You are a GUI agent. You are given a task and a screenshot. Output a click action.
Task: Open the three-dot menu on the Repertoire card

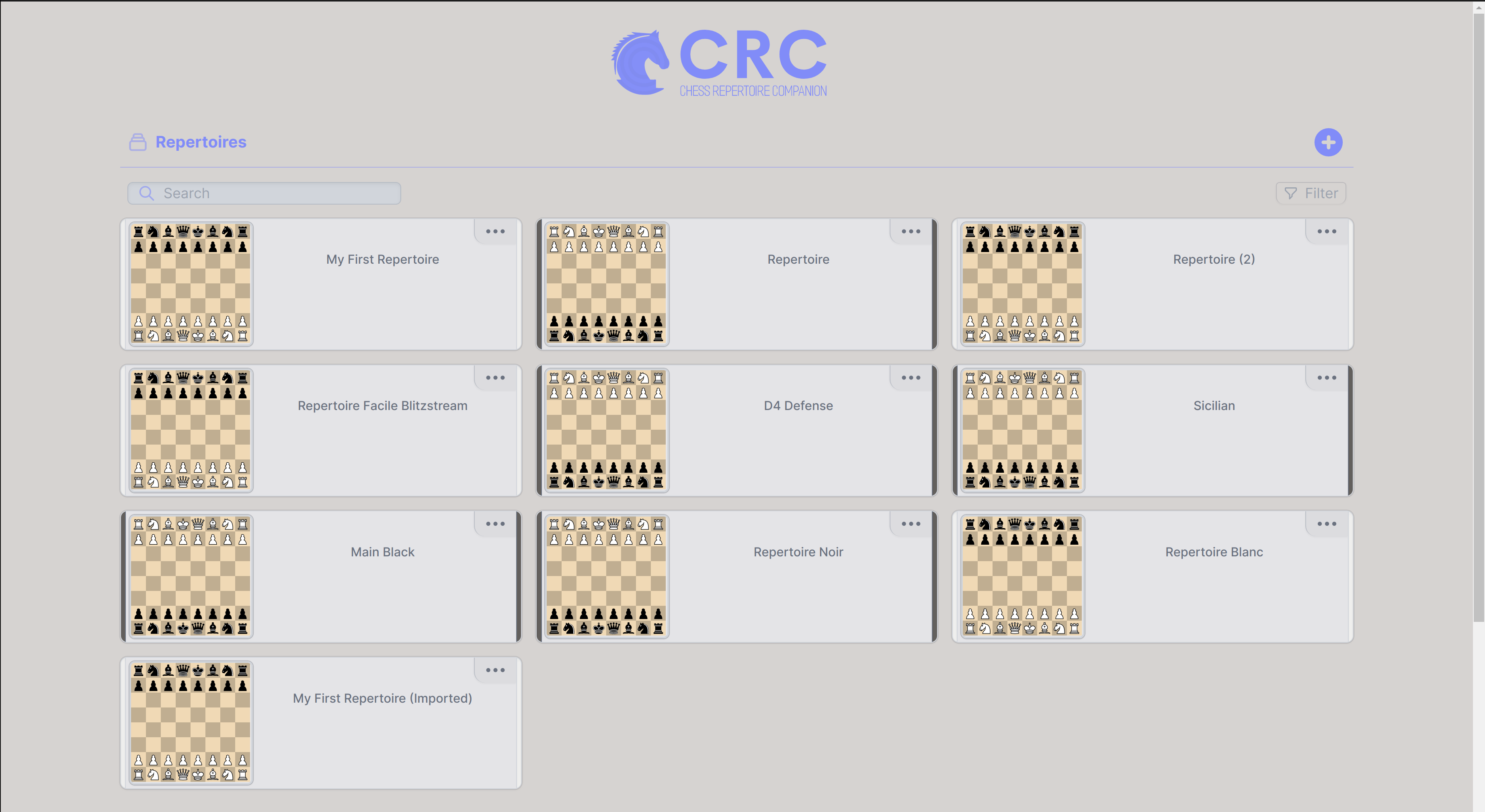coord(911,232)
